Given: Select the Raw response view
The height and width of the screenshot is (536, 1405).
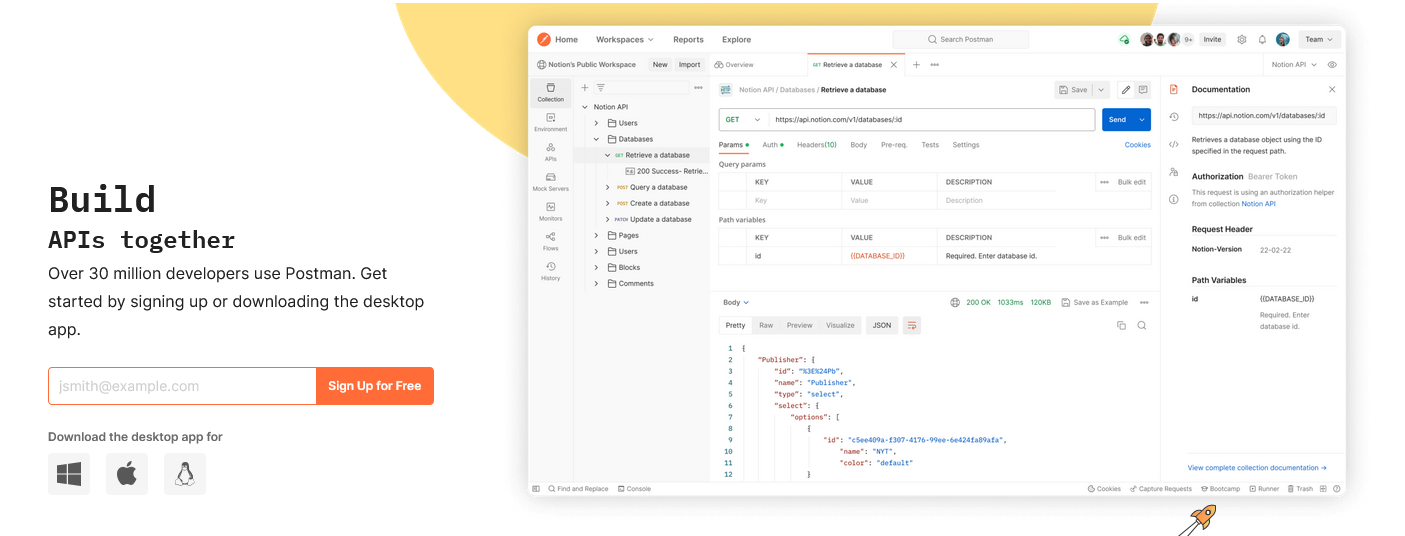Looking at the screenshot, I should 766,325.
